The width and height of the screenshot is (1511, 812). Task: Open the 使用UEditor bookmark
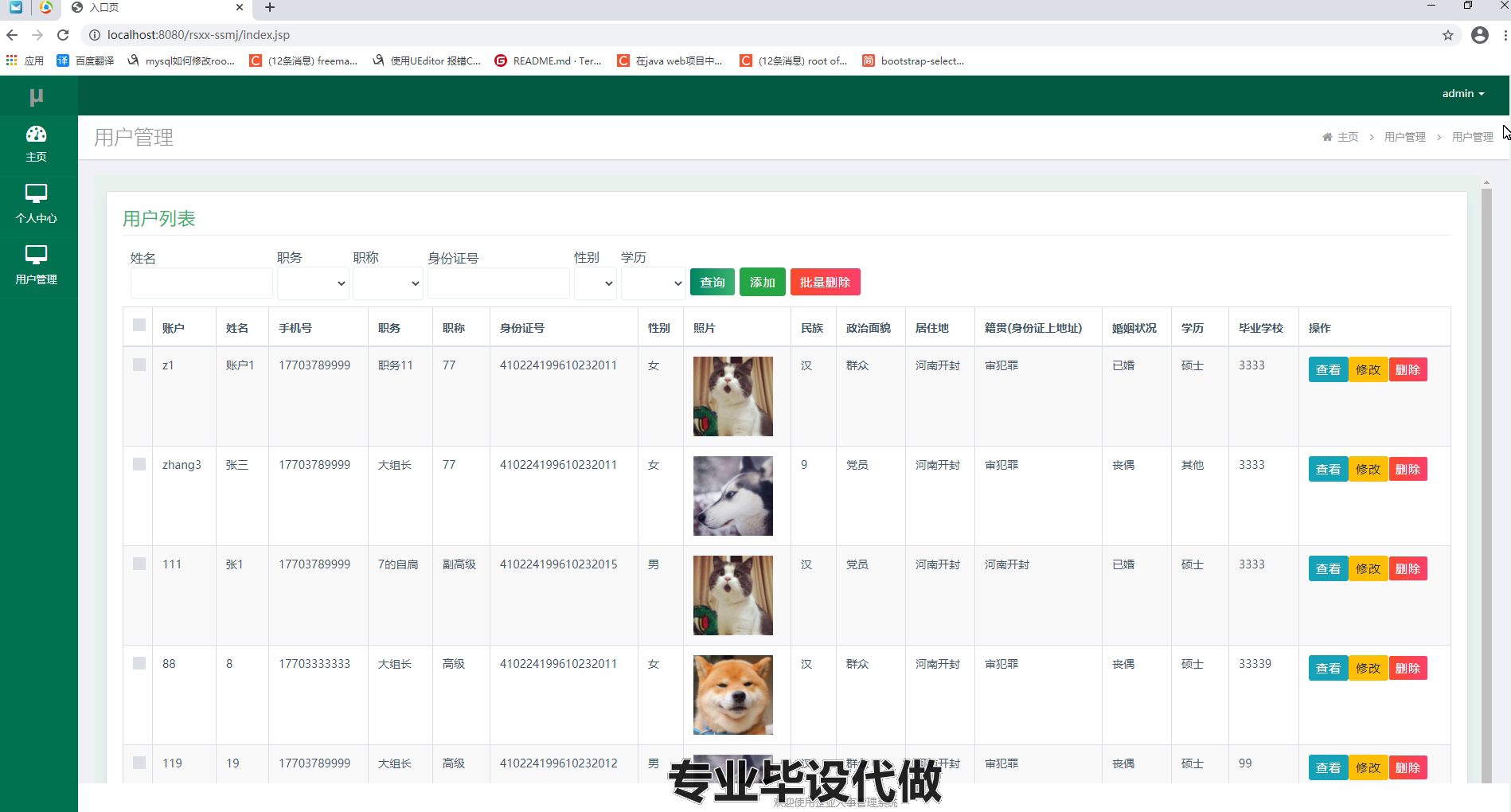coord(427,61)
